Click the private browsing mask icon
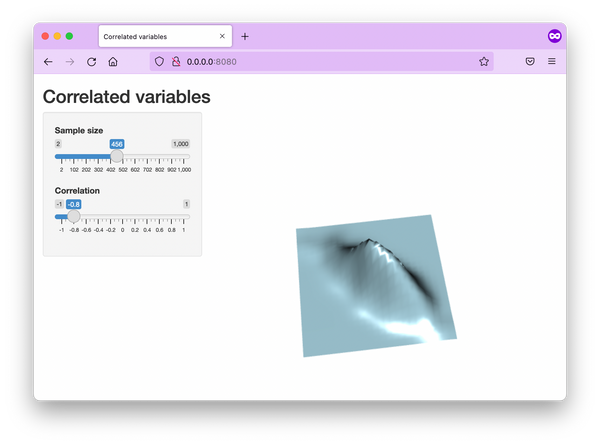 point(554,36)
